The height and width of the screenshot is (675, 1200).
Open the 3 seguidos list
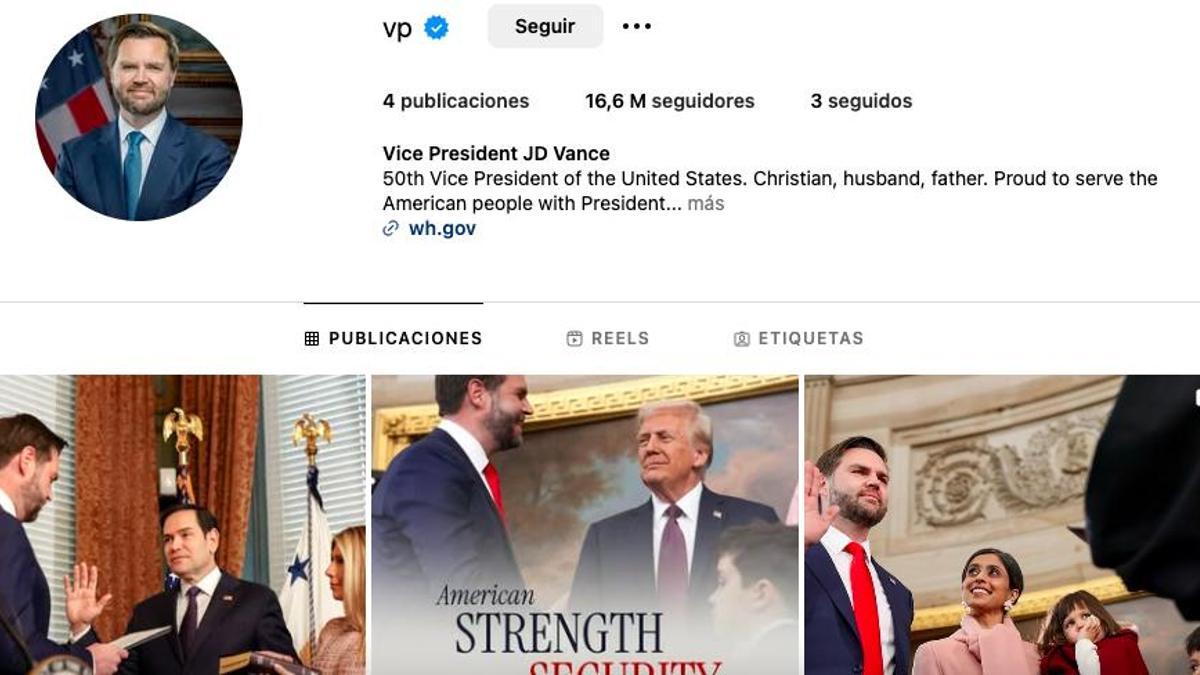click(x=861, y=101)
